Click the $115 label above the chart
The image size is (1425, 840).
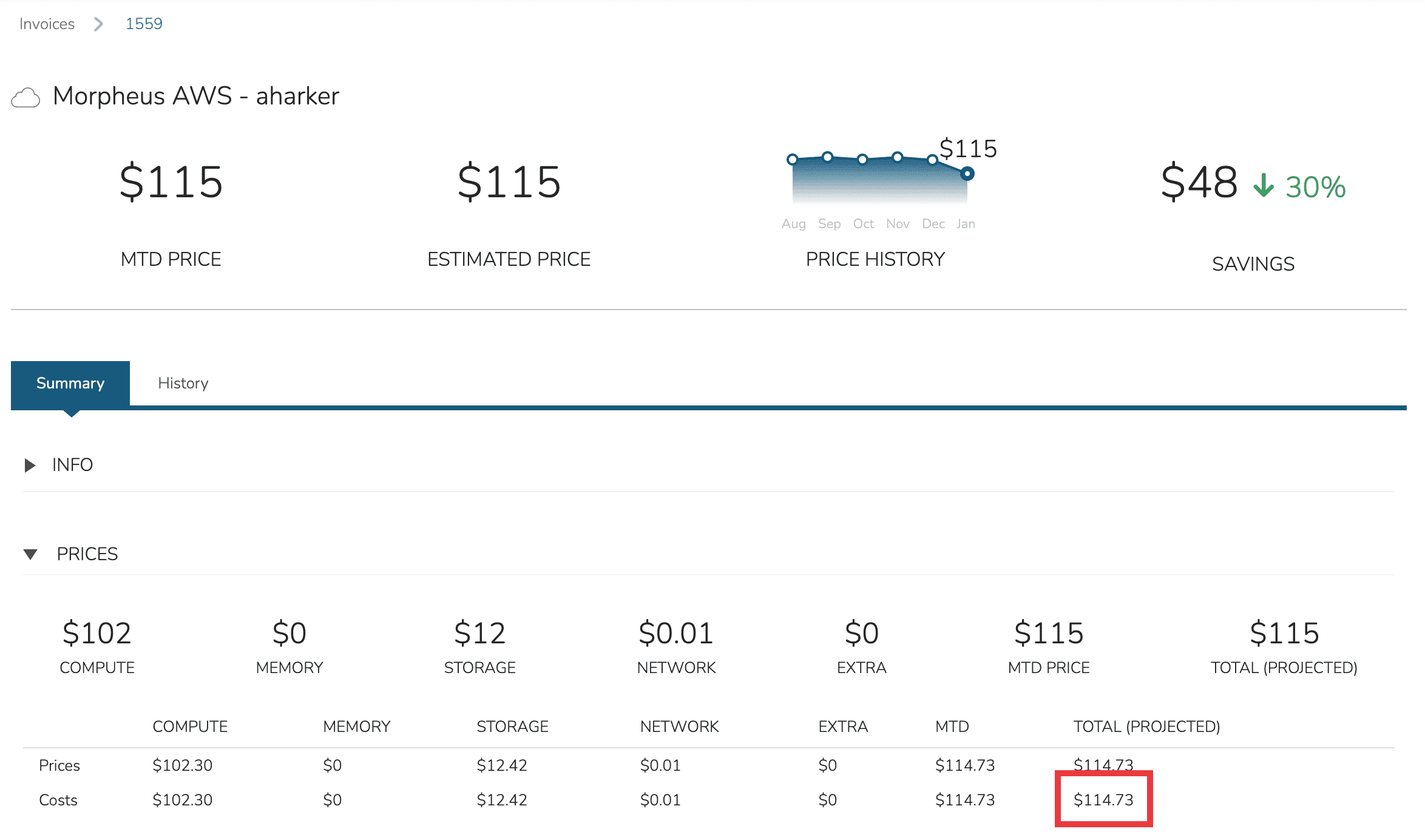click(x=969, y=147)
